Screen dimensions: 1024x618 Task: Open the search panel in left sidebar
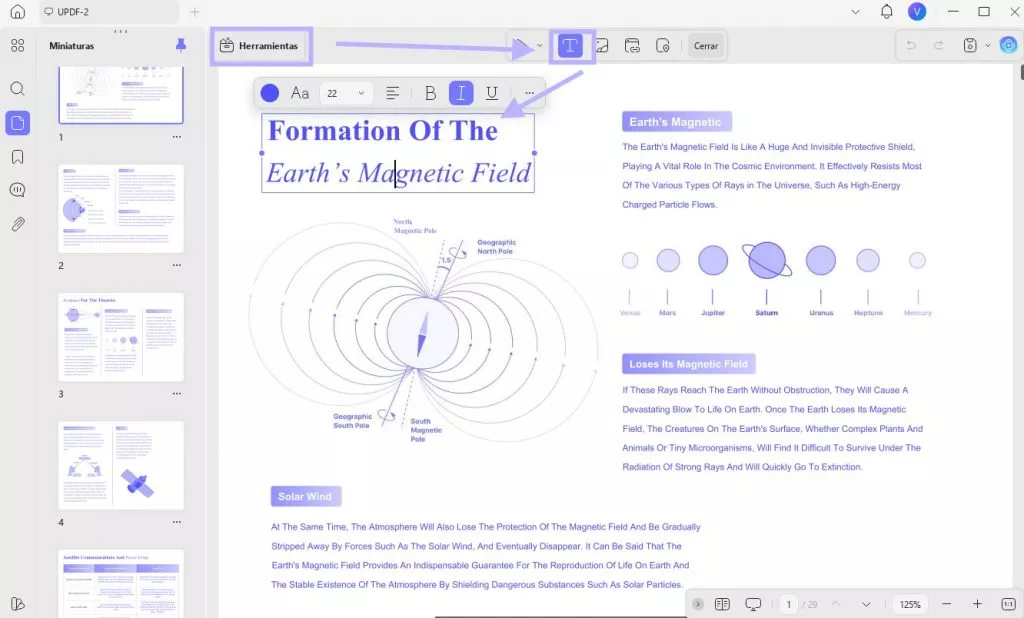point(18,89)
